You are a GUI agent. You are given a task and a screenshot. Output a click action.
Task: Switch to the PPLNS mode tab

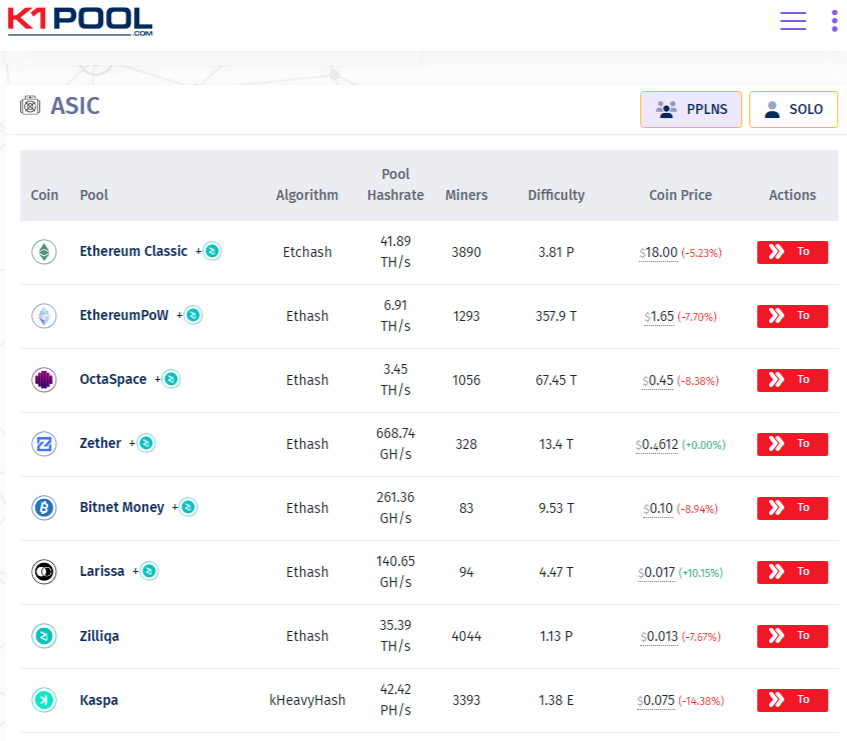point(691,109)
